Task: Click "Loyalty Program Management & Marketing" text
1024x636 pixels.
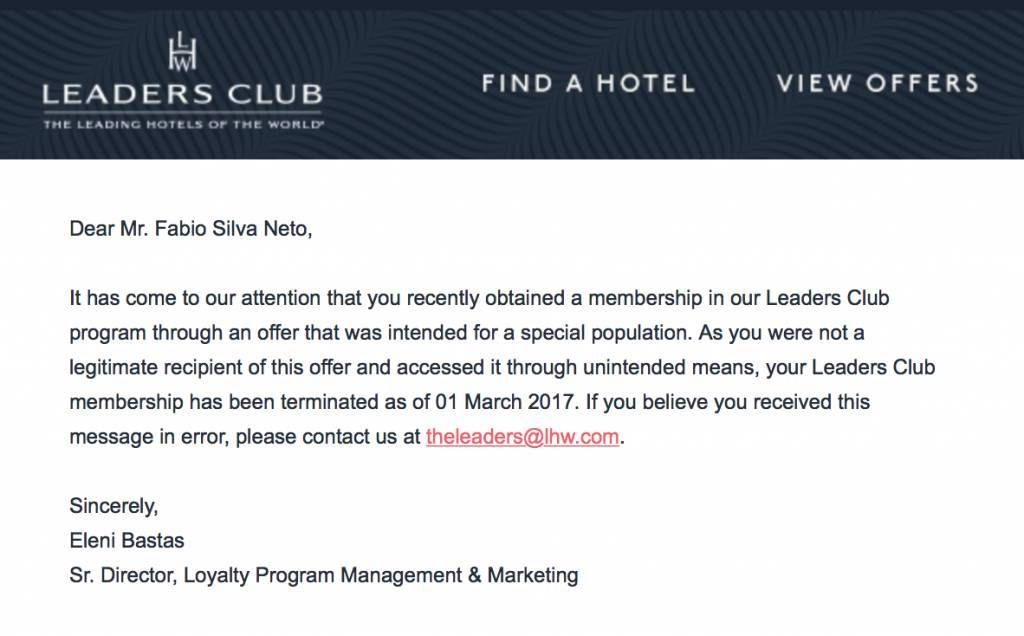Action: 381,575
